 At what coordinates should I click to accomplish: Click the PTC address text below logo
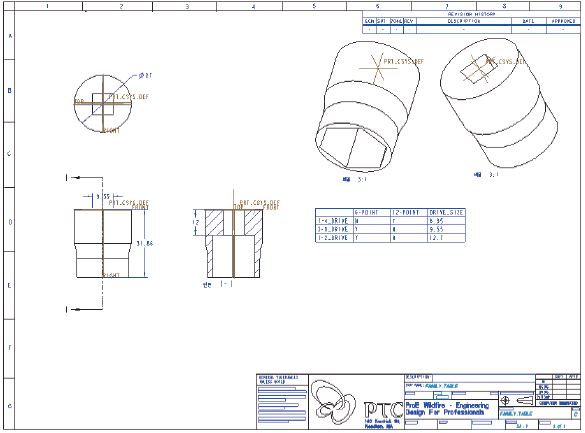point(382,424)
